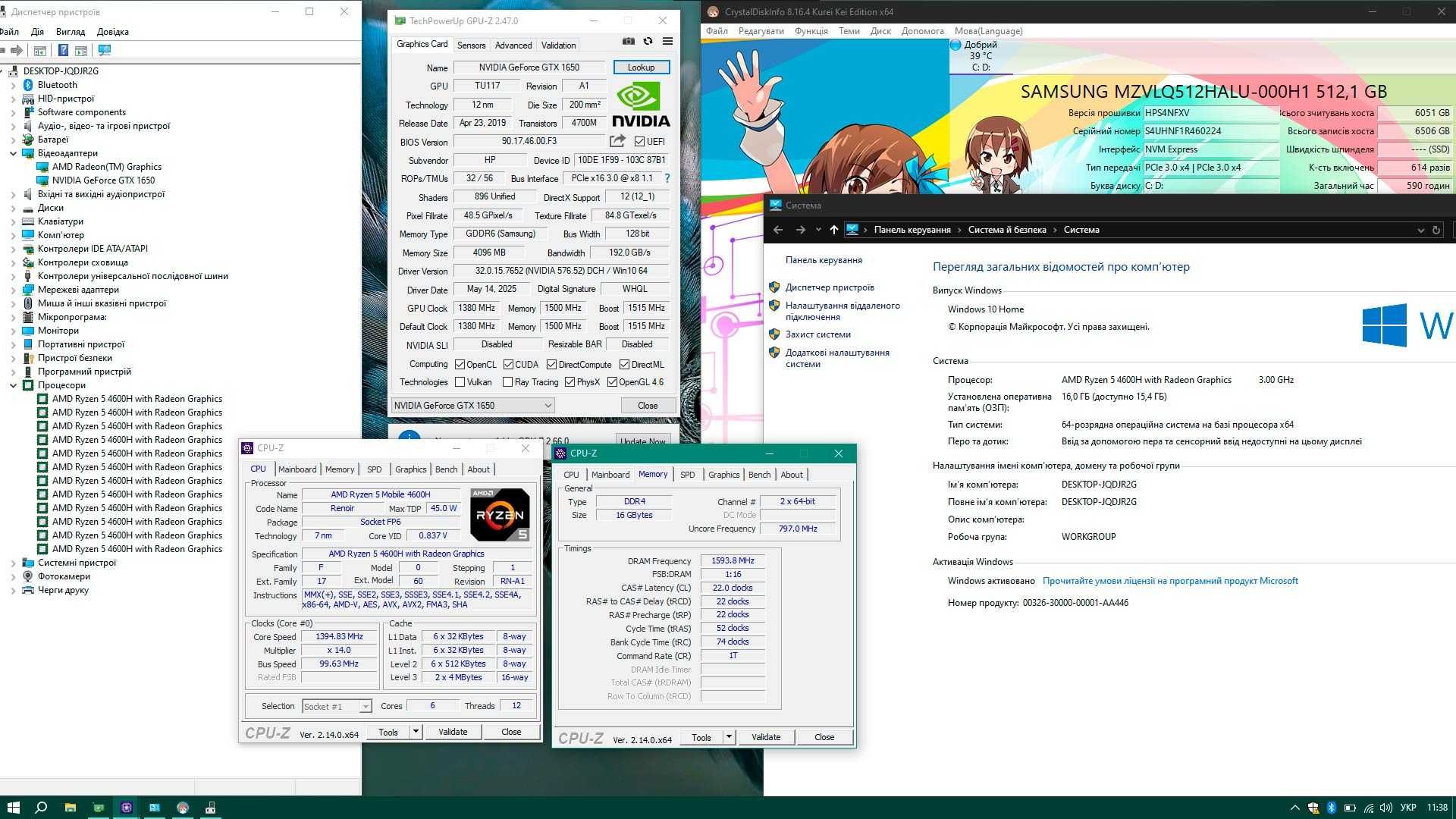Image resolution: width=1456 pixels, height=819 pixels.
Task: Click the NVIDIA logo in GPU-Z
Action: point(641,105)
